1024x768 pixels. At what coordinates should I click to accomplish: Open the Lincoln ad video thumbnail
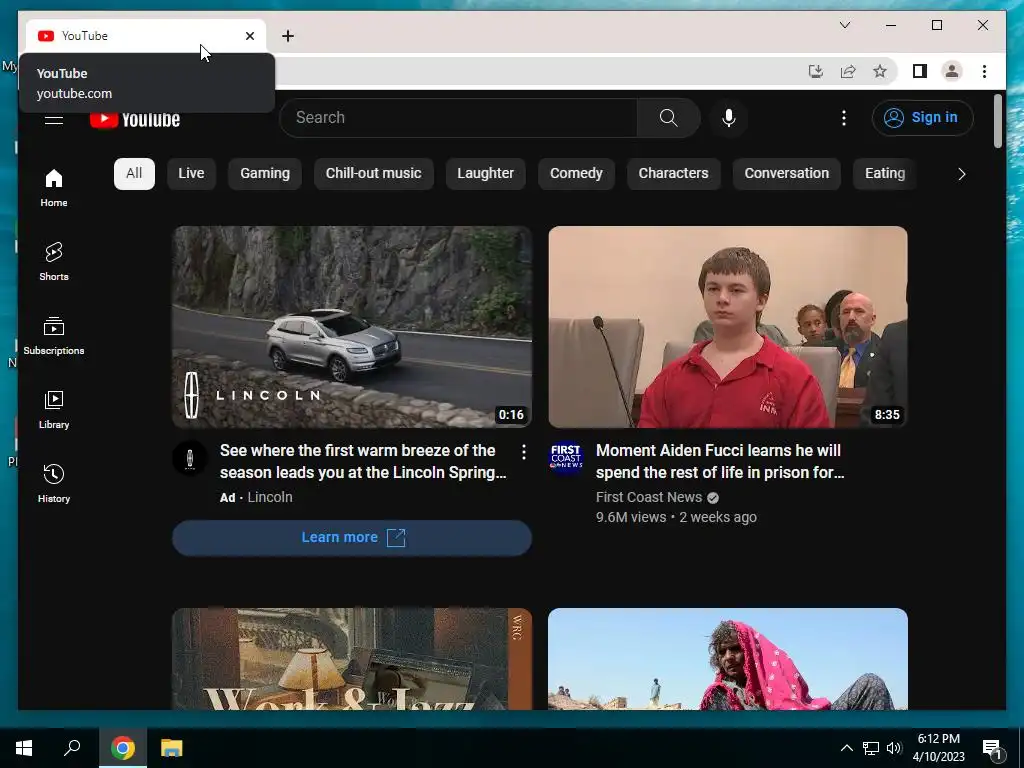(352, 327)
